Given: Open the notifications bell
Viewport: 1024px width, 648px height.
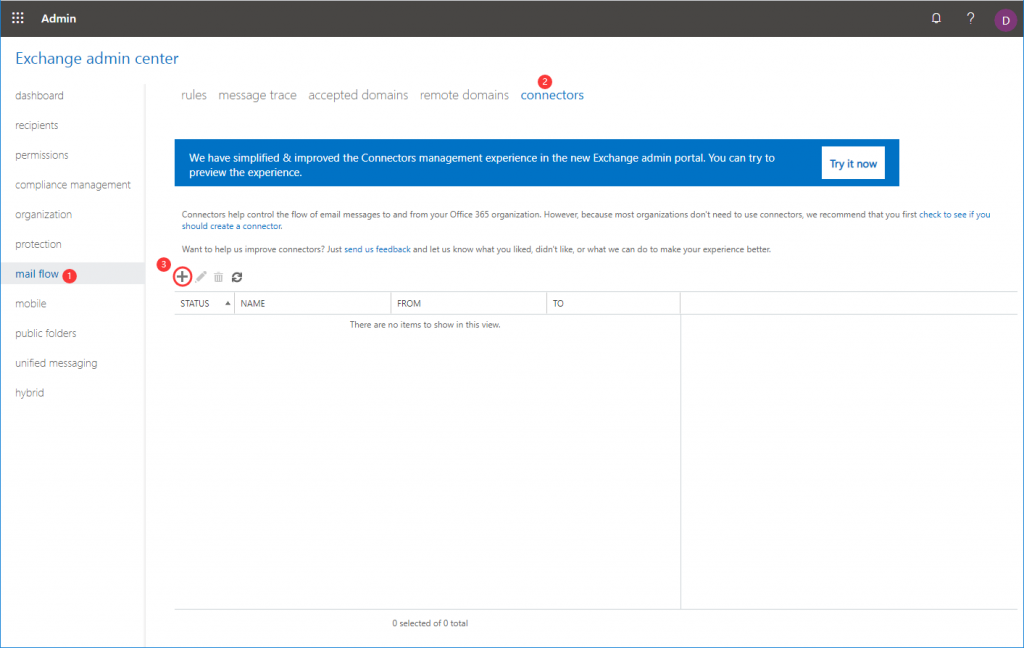Looking at the screenshot, I should (x=936, y=18).
